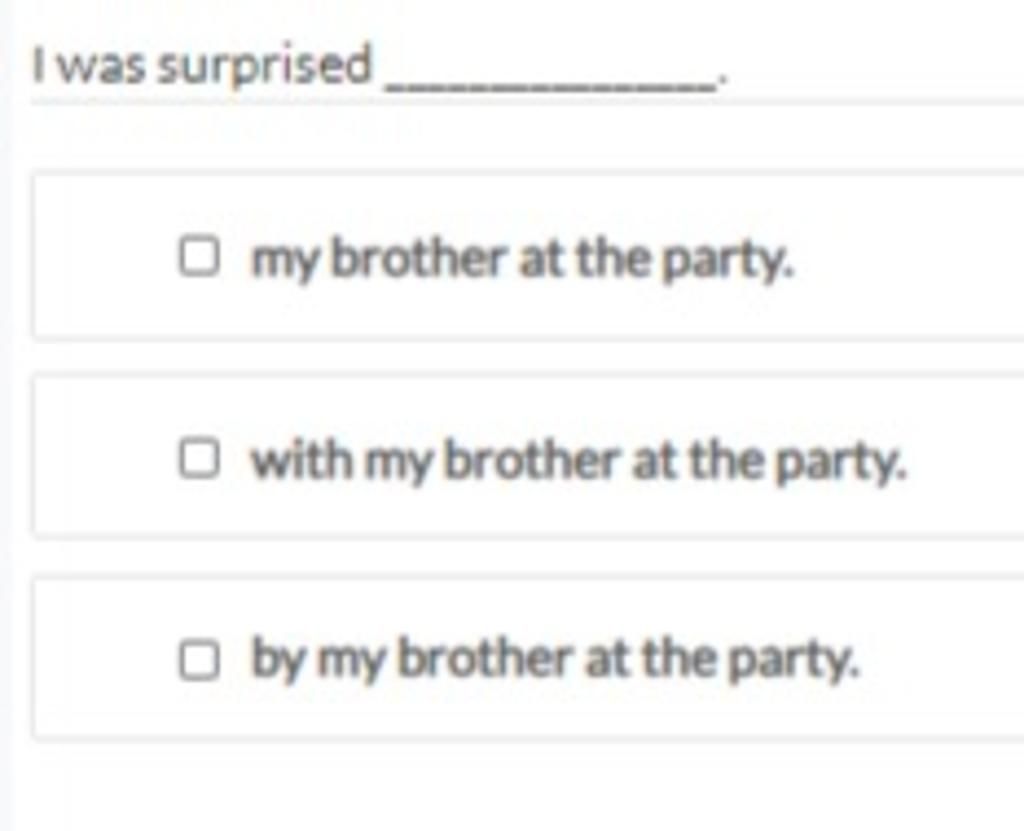The height and width of the screenshot is (831, 1024).
Task: Click the period ending the question blank
Action: tap(722, 80)
